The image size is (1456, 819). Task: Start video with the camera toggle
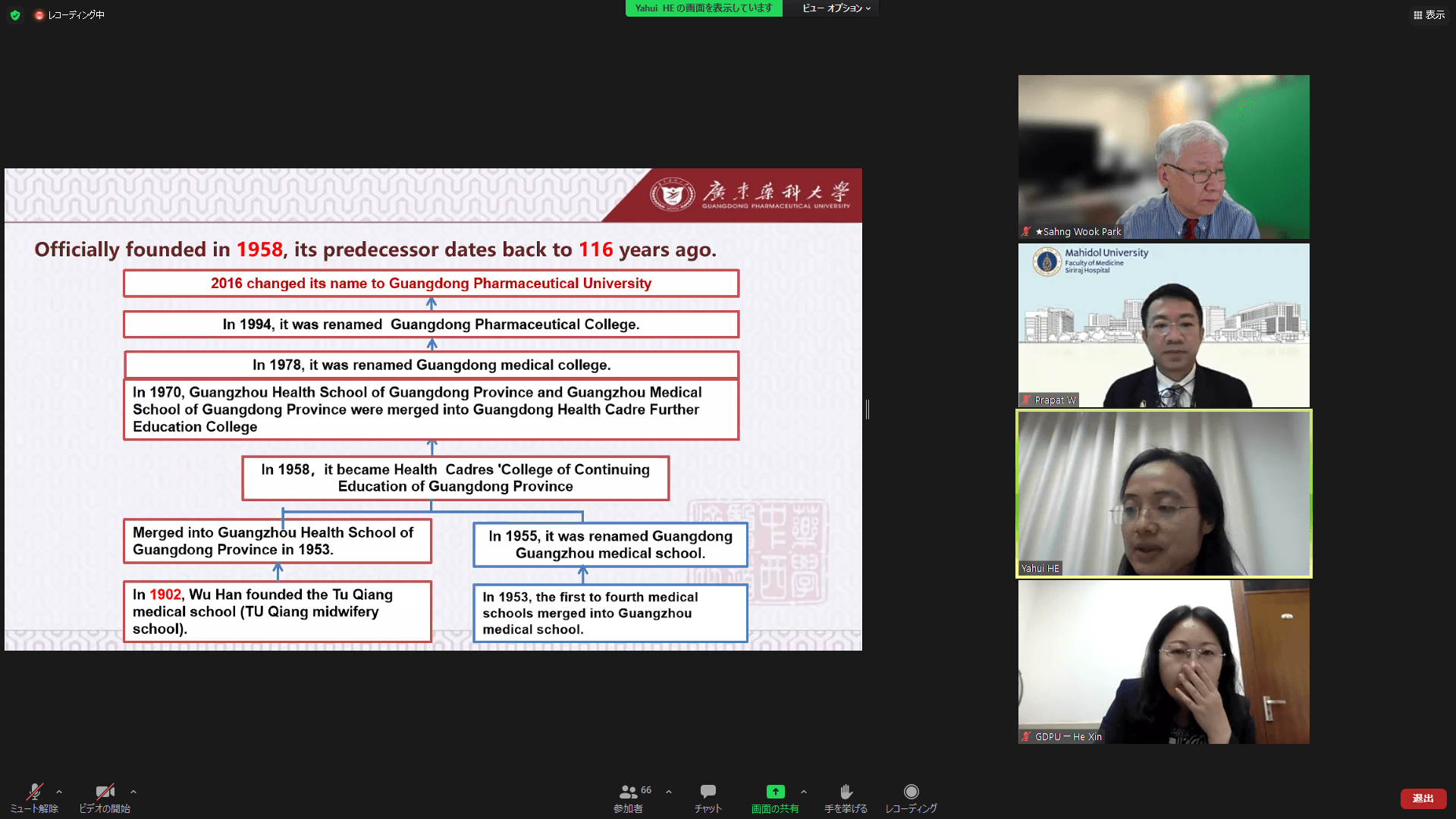click(105, 792)
